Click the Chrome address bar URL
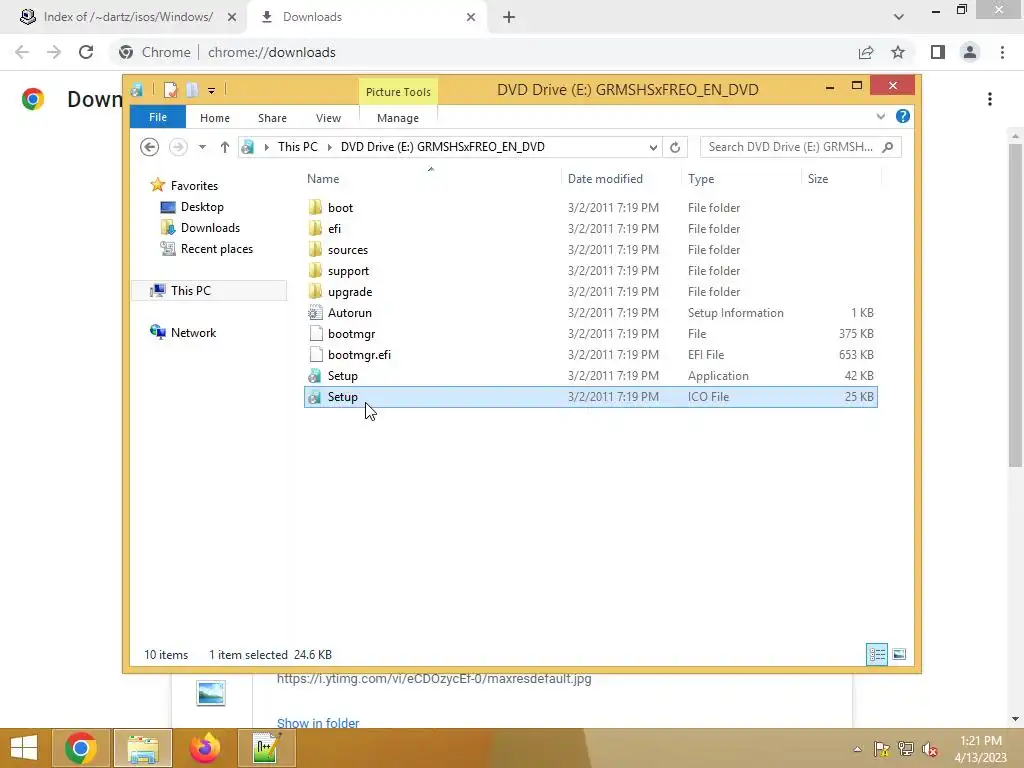The image size is (1024, 768). pyautogui.click(x=272, y=52)
